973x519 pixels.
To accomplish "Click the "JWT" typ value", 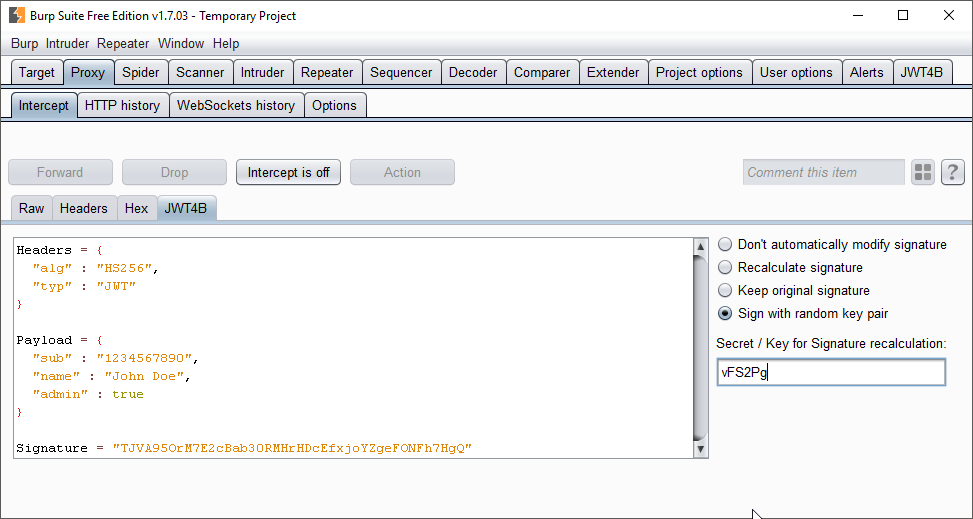I will pos(116,286).
